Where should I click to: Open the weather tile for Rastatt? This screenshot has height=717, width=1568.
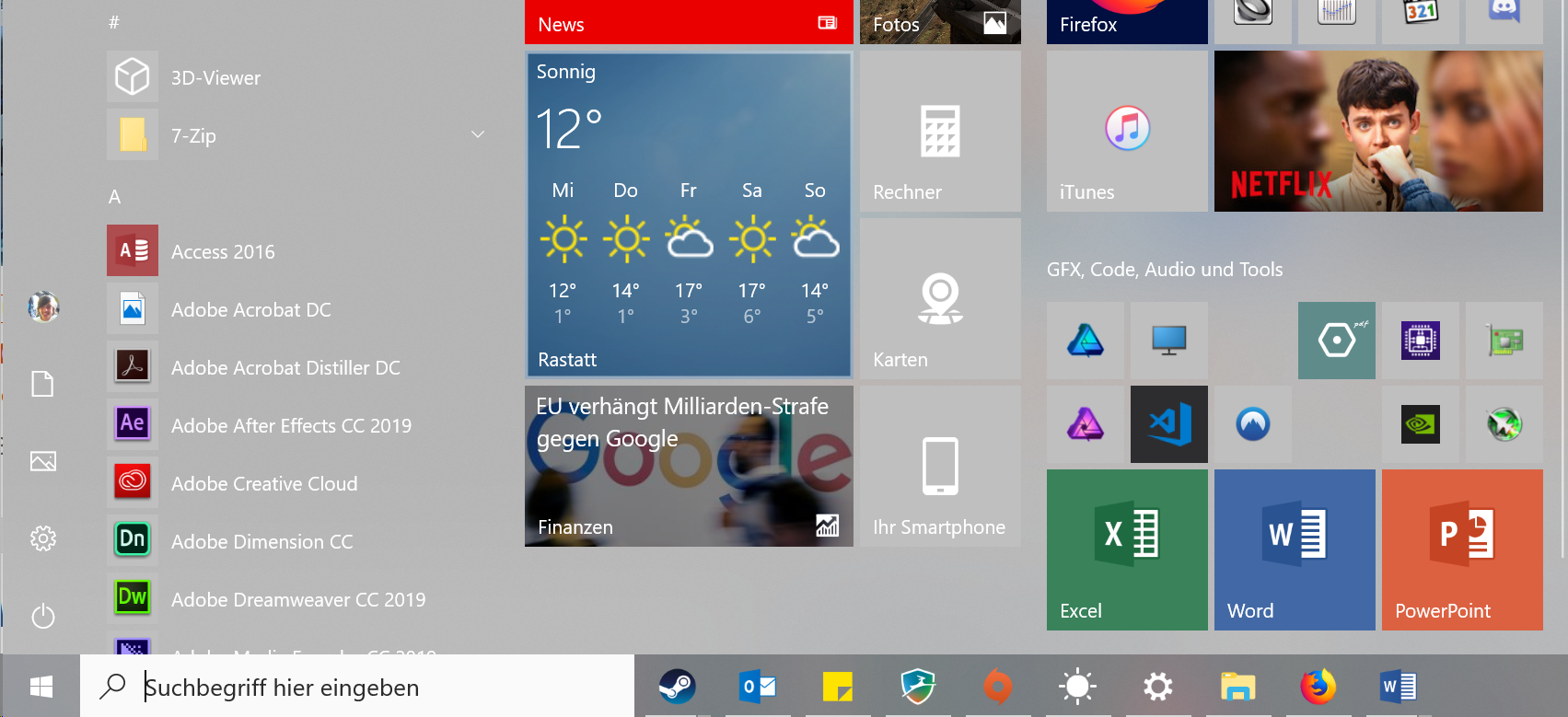coord(689,214)
